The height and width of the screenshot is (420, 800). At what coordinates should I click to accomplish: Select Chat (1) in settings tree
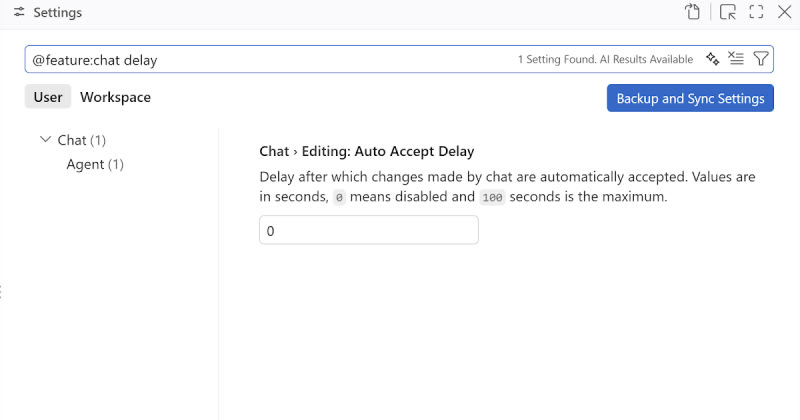82,140
